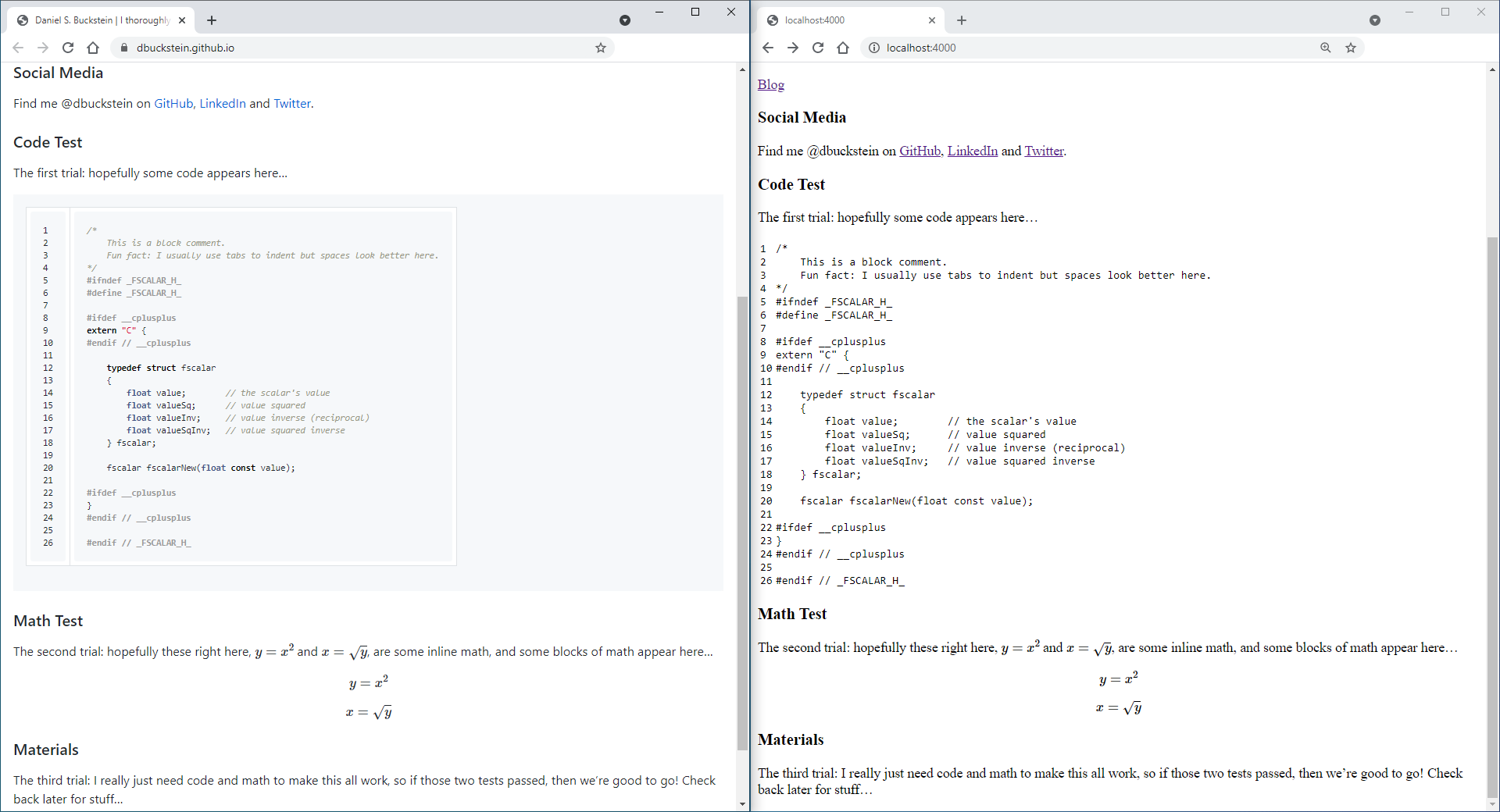The width and height of the screenshot is (1500, 812).
Task: Click the home icon in left browser
Action: click(93, 48)
